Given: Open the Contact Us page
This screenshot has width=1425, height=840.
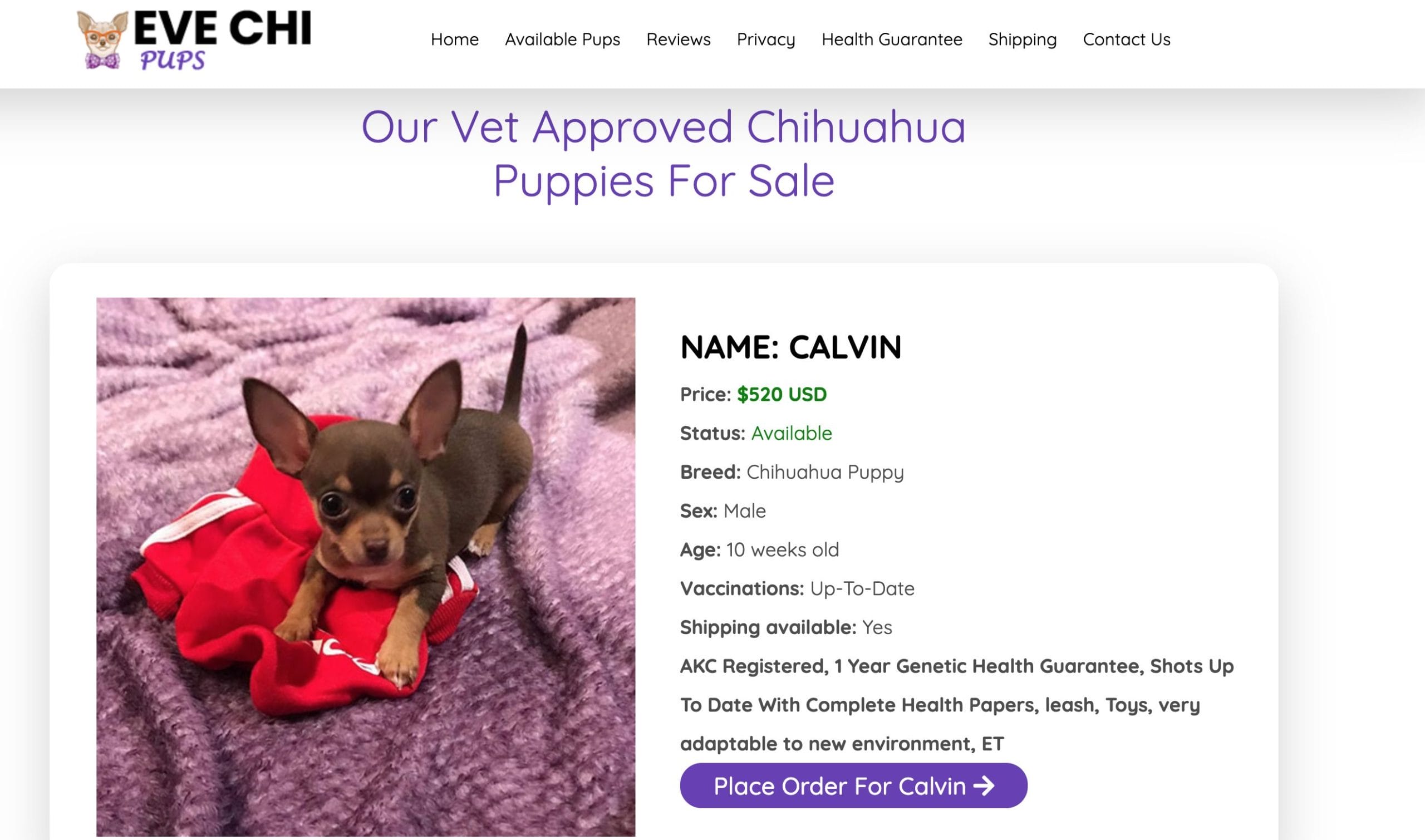Looking at the screenshot, I should pos(1126,40).
